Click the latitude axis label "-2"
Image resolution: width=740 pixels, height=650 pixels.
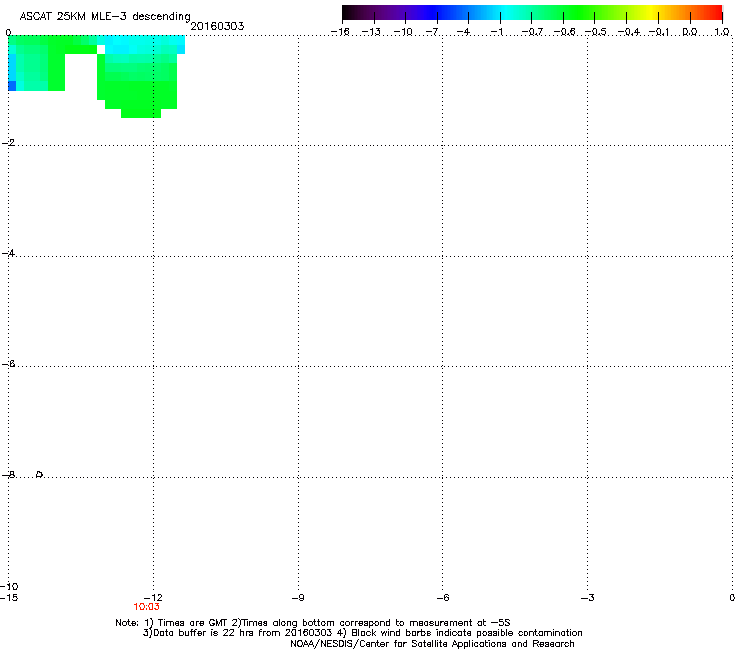point(8,143)
